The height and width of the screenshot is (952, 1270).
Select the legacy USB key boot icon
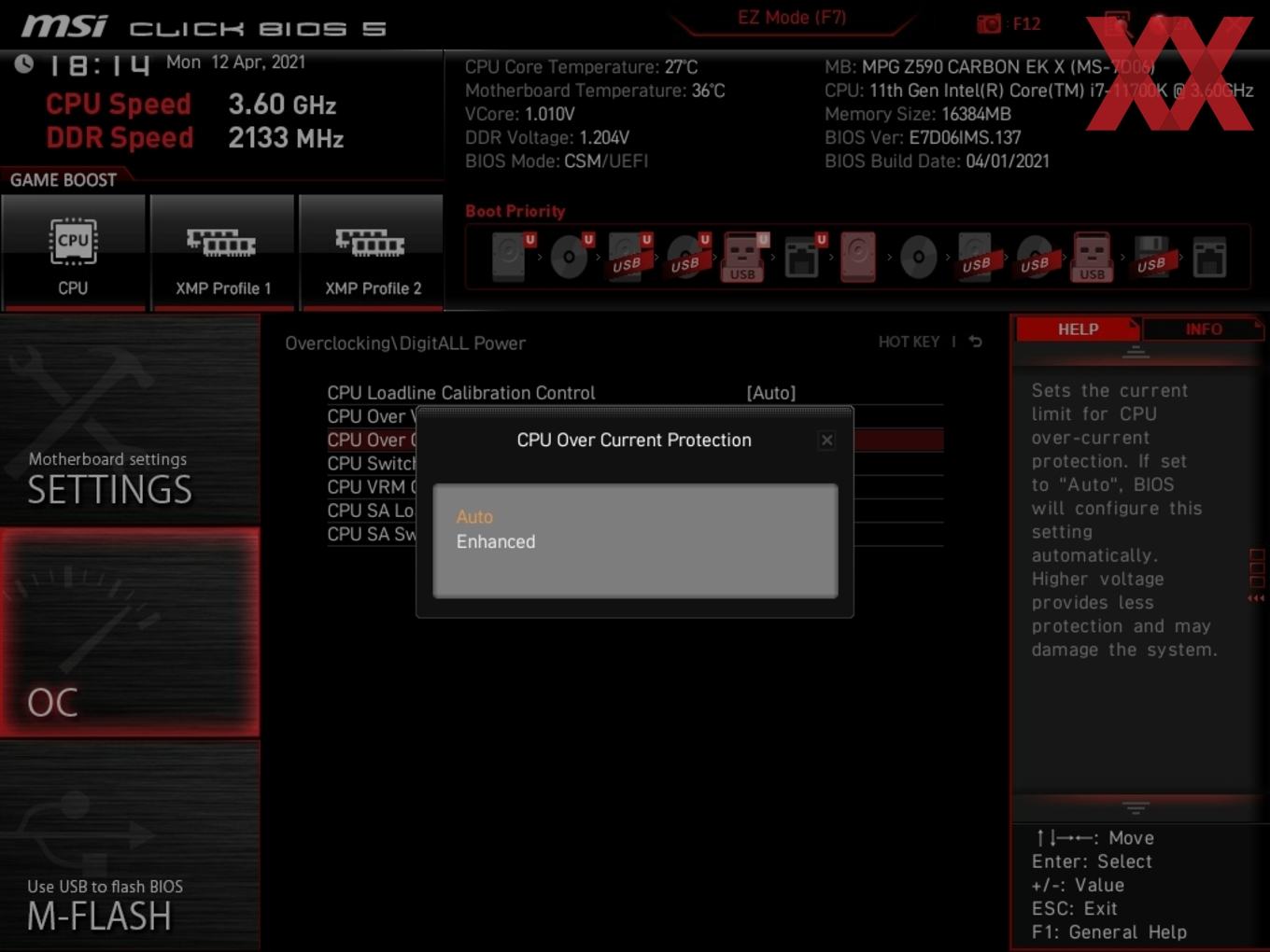pyautogui.click(x=1093, y=256)
